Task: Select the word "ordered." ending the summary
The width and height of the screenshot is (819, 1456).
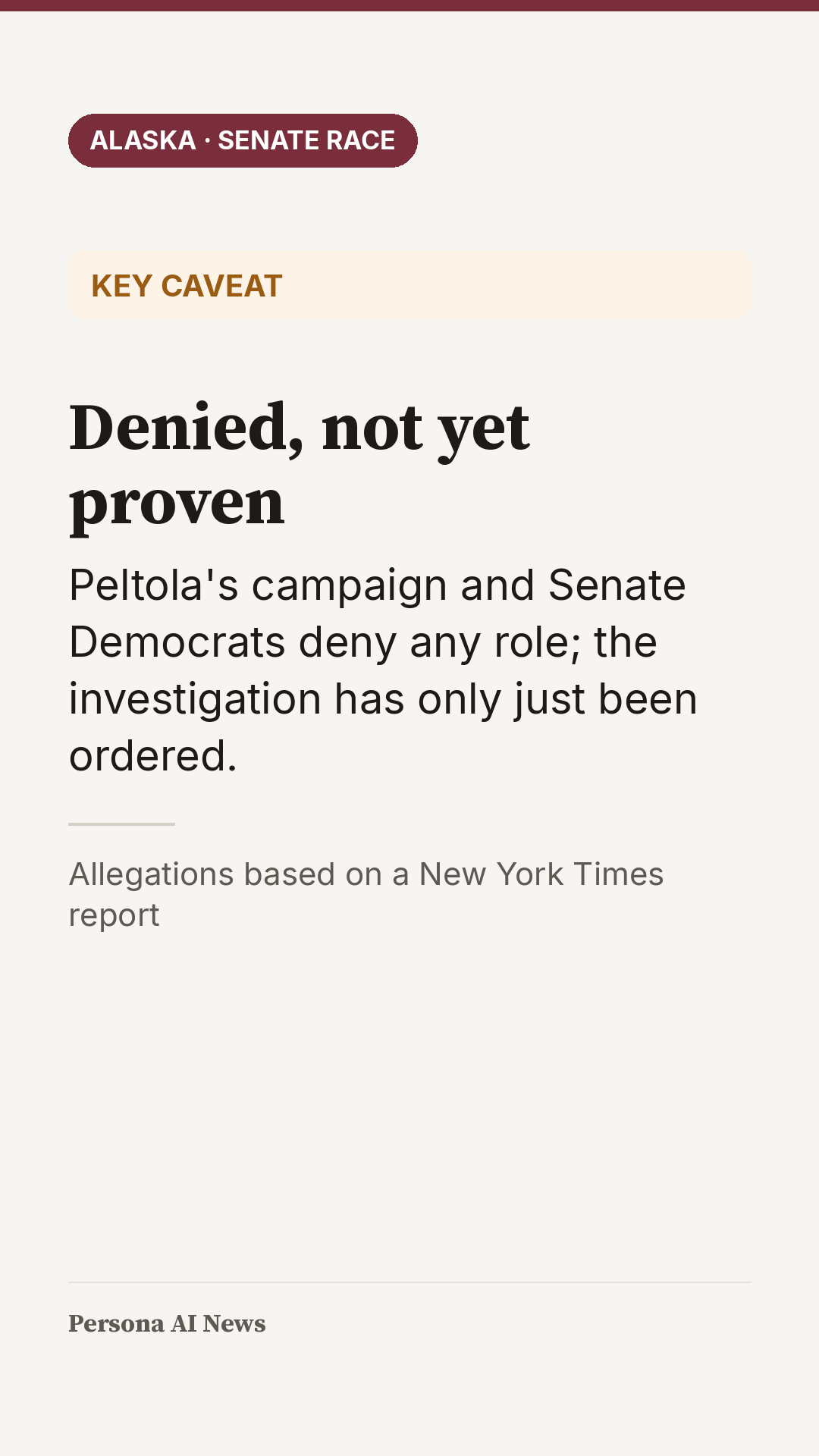Action: [x=153, y=756]
